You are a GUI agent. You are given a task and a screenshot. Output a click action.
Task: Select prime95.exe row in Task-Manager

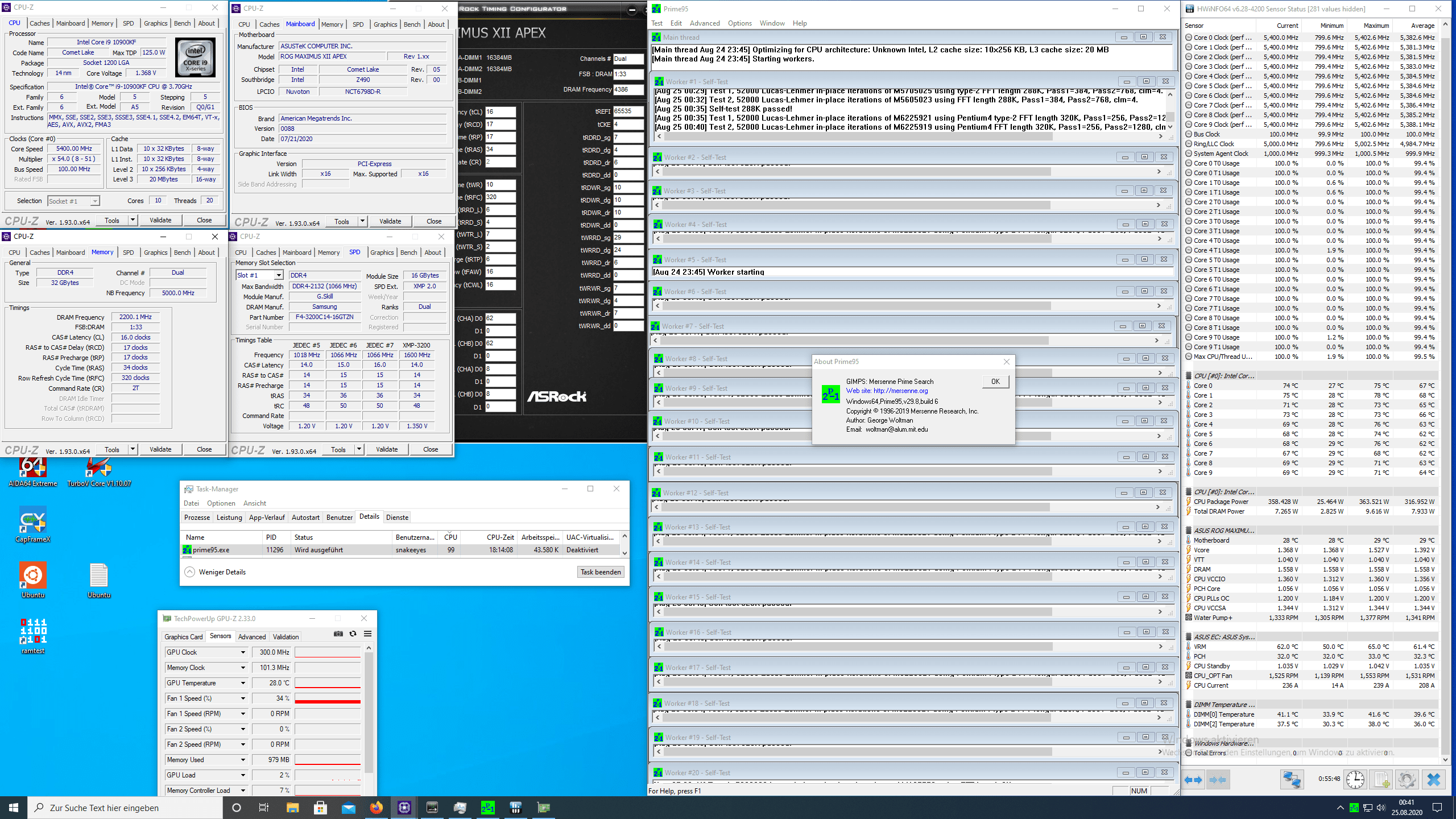[x=400, y=550]
